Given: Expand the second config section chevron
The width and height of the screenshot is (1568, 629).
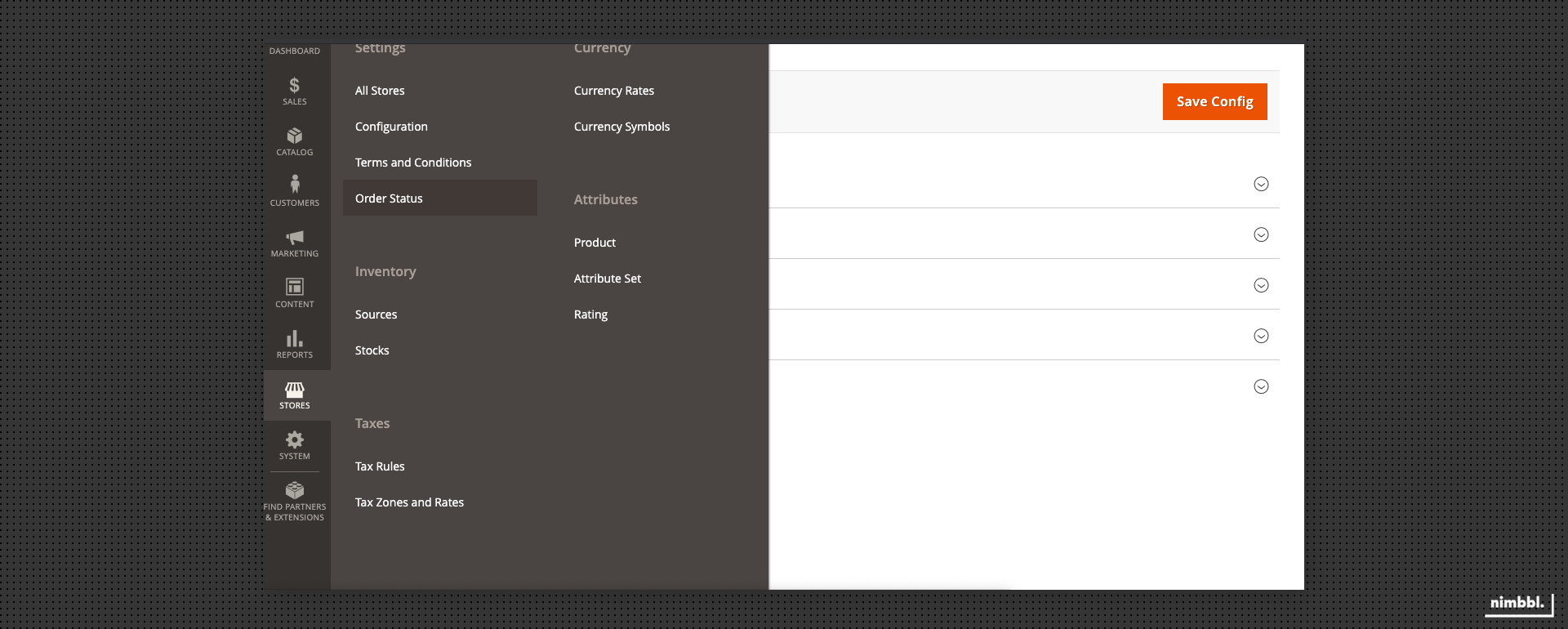Looking at the screenshot, I should (x=1261, y=234).
